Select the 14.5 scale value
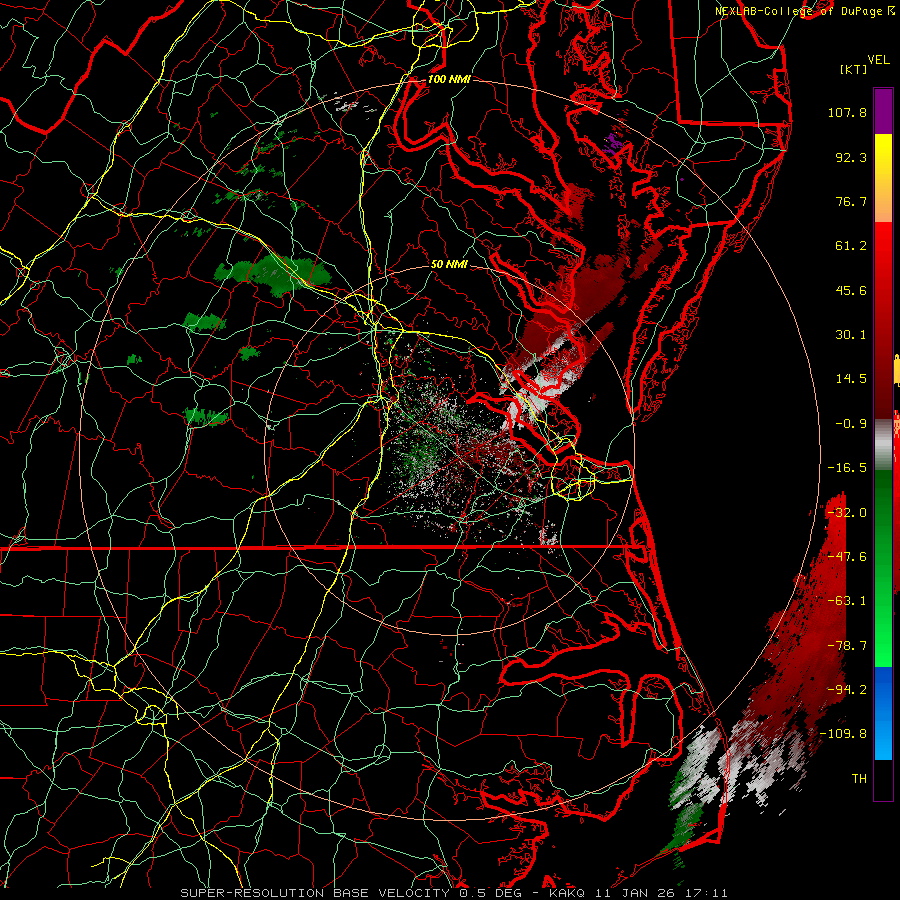Image resolution: width=900 pixels, height=900 pixels. tap(851, 379)
